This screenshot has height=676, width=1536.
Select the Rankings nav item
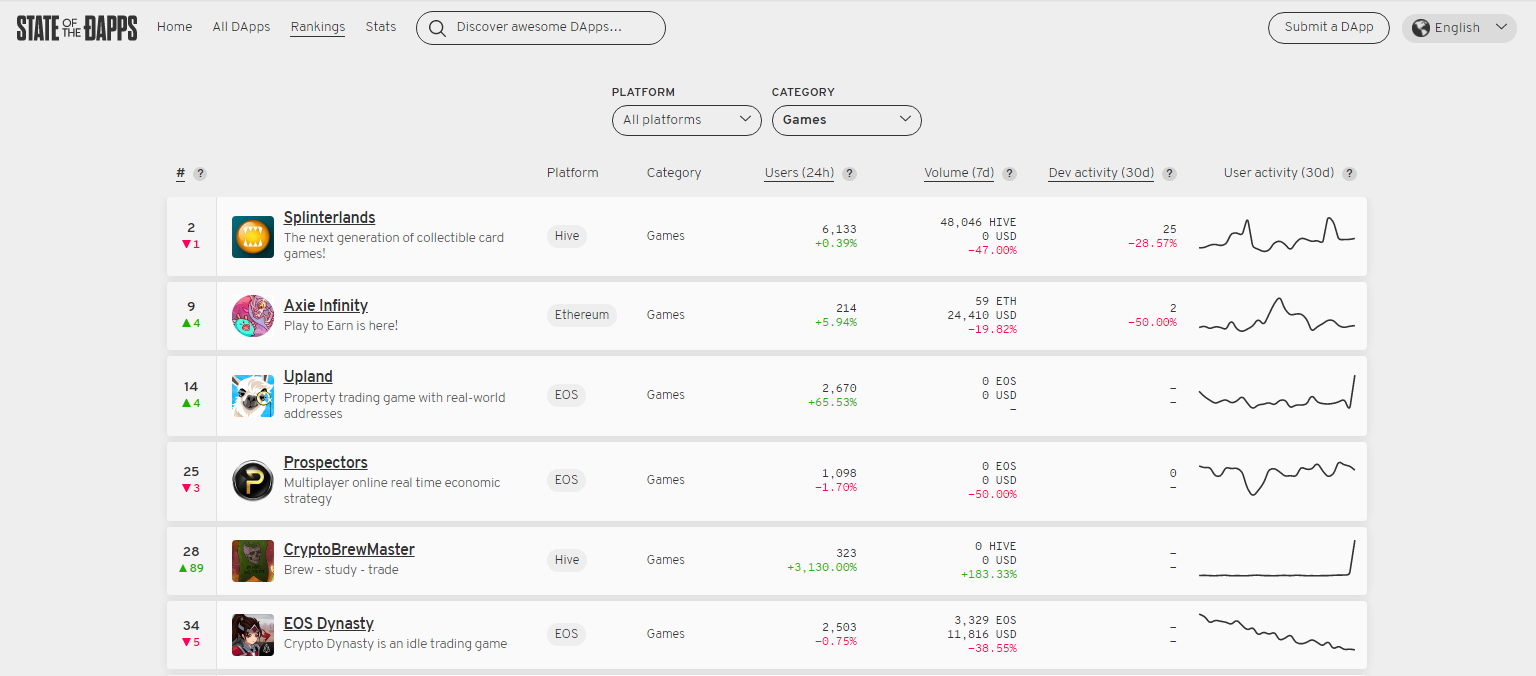pos(318,27)
